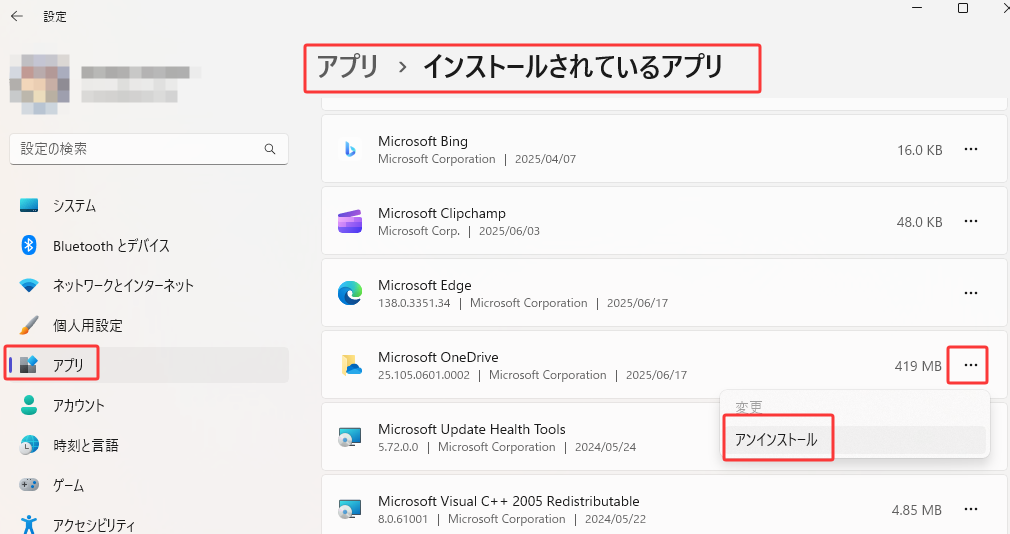This screenshot has height=534, width=1010.
Task: Maximize the 設定 window
Action: [963, 8]
